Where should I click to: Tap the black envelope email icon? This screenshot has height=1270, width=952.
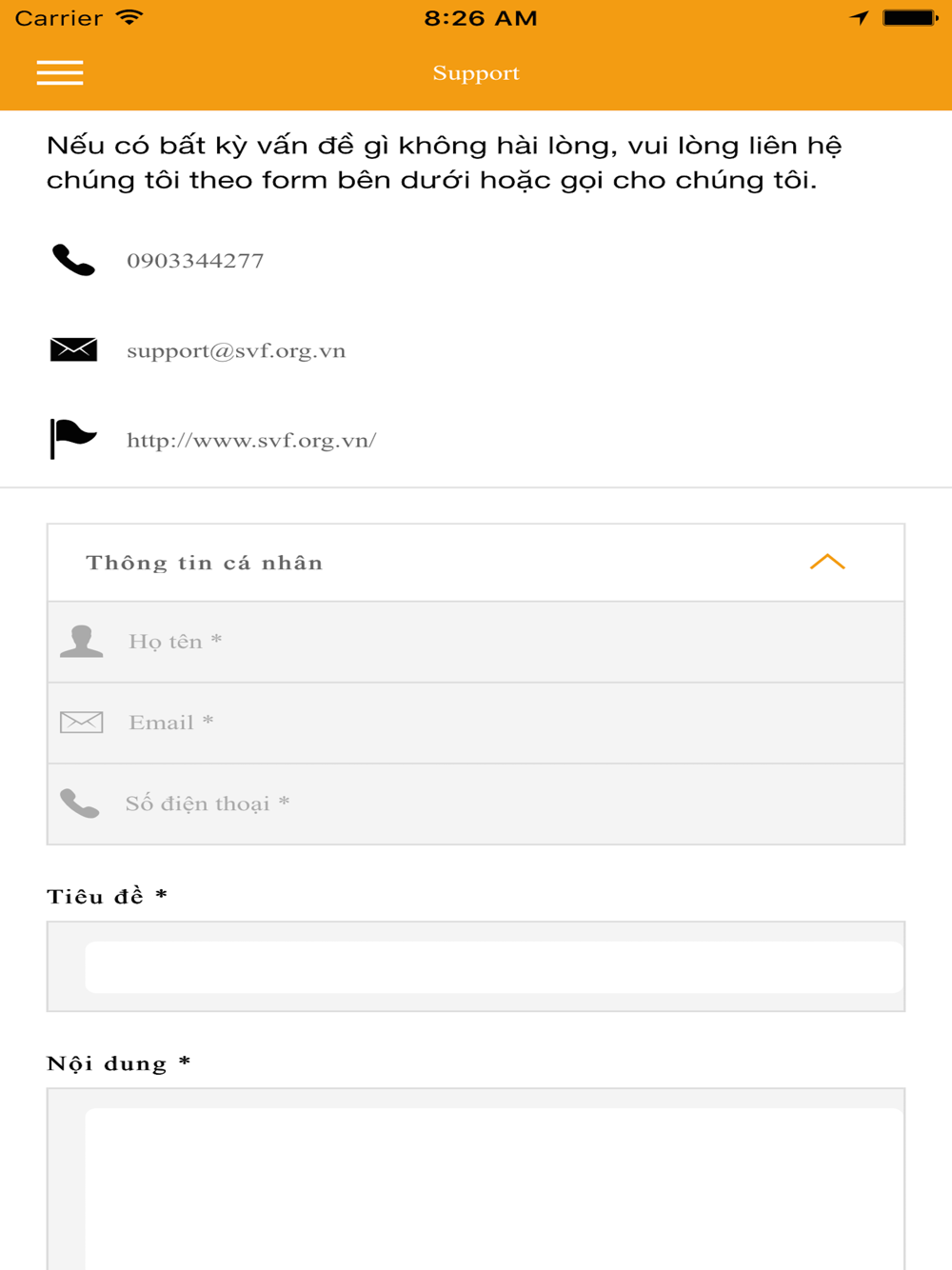73,349
